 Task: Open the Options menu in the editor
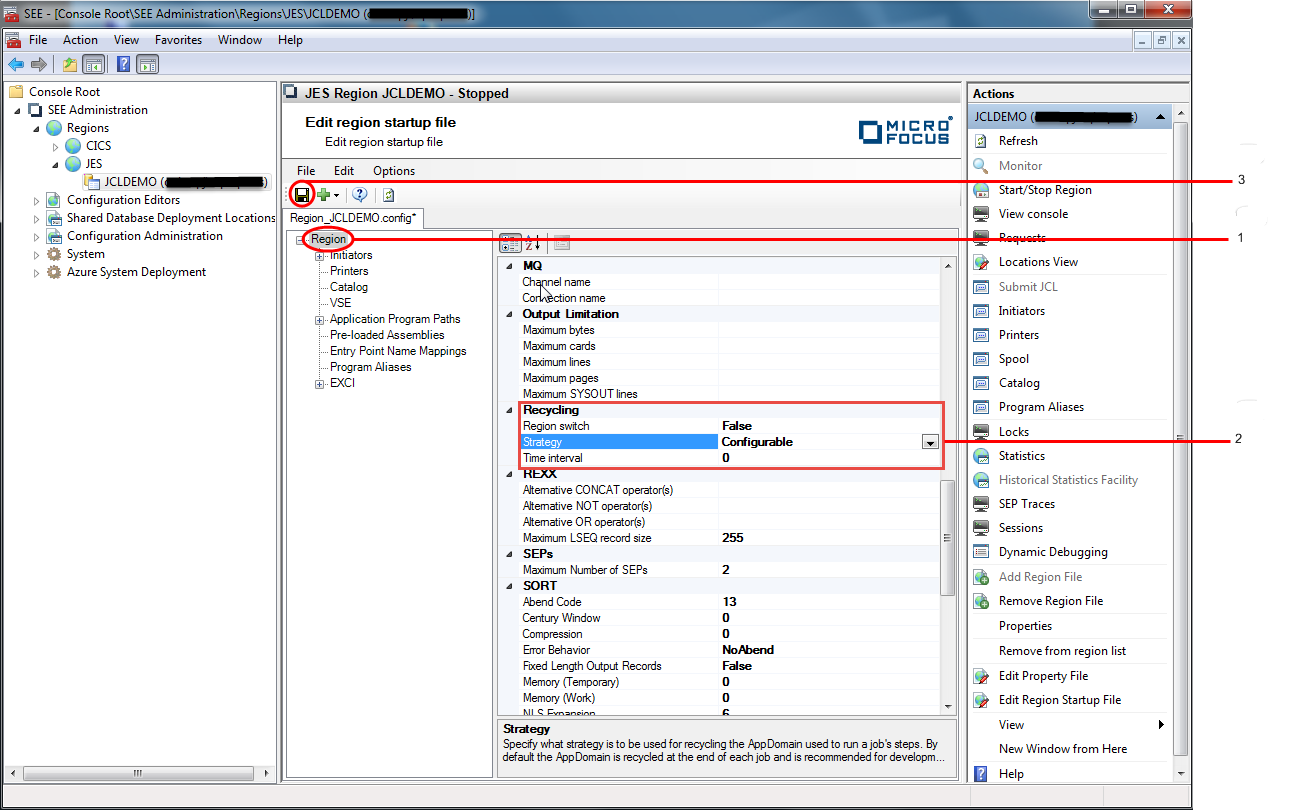click(x=394, y=171)
